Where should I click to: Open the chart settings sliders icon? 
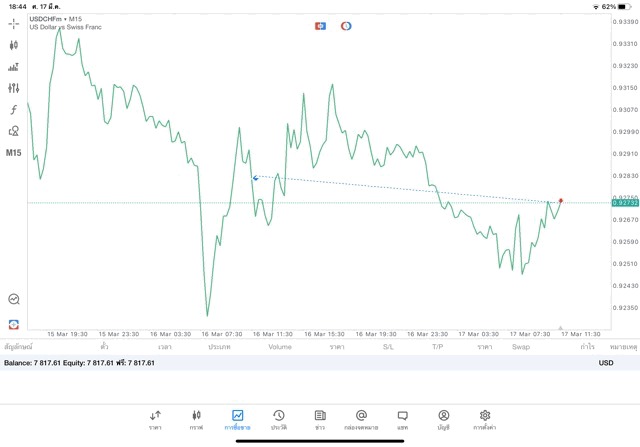[13, 88]
